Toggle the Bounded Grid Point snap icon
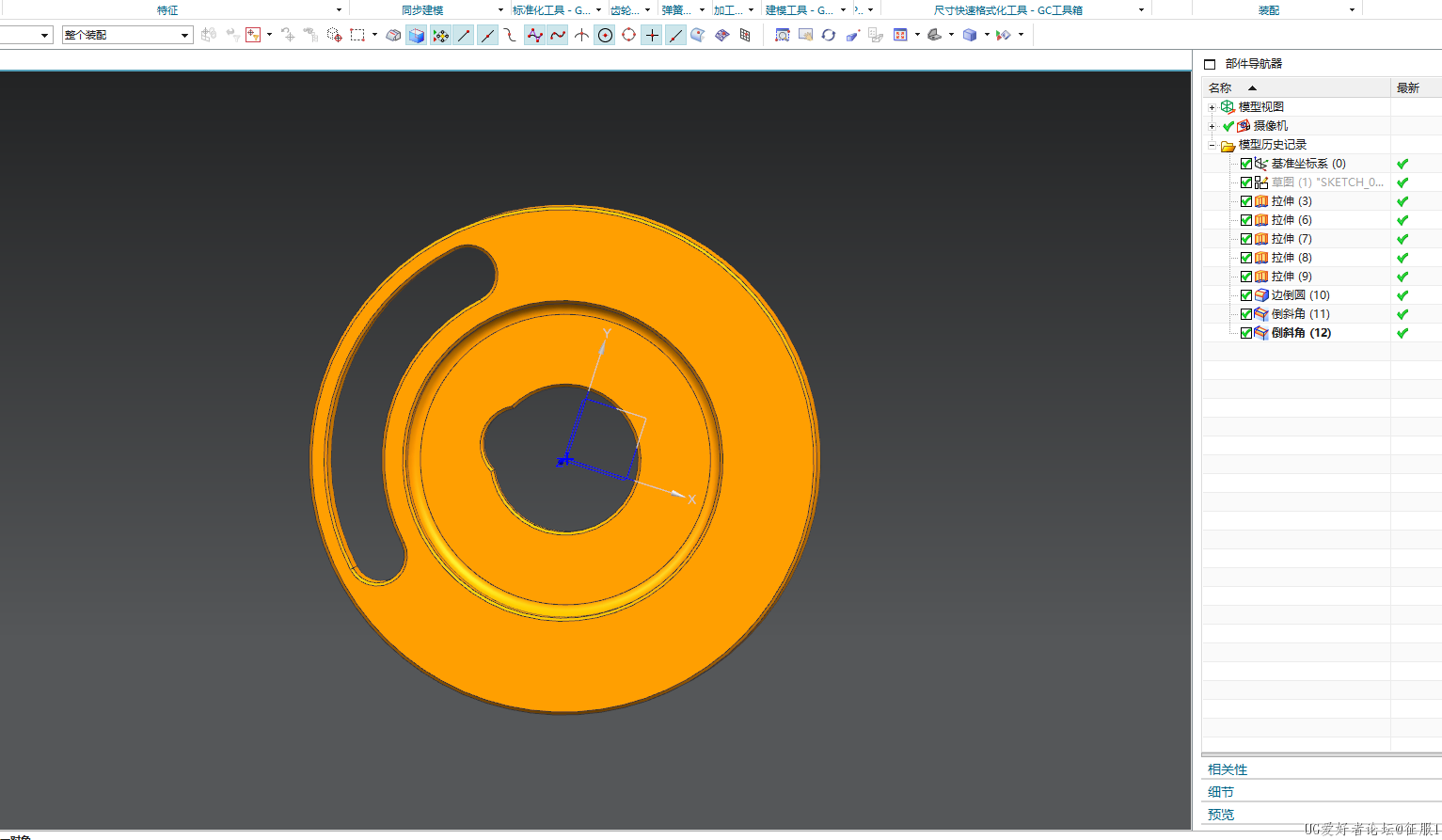This screenshot has width=1442, height=840. [721, 35]
